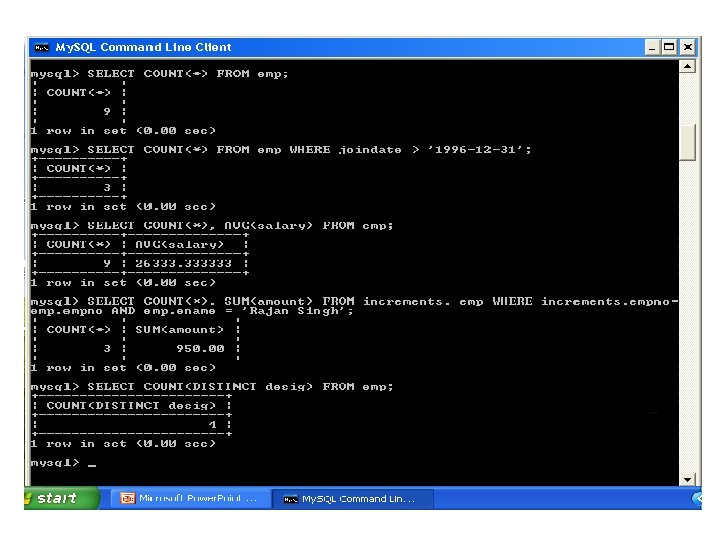
Task: Click the scrollbar down arrow
Action: pyautogui.click(x=687, y=479)
